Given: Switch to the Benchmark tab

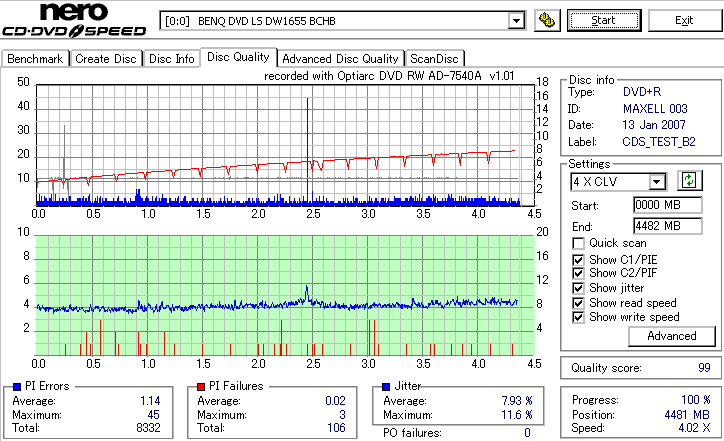Looking at the screenshot, I should pyautogui.click(x=35, y=59).
